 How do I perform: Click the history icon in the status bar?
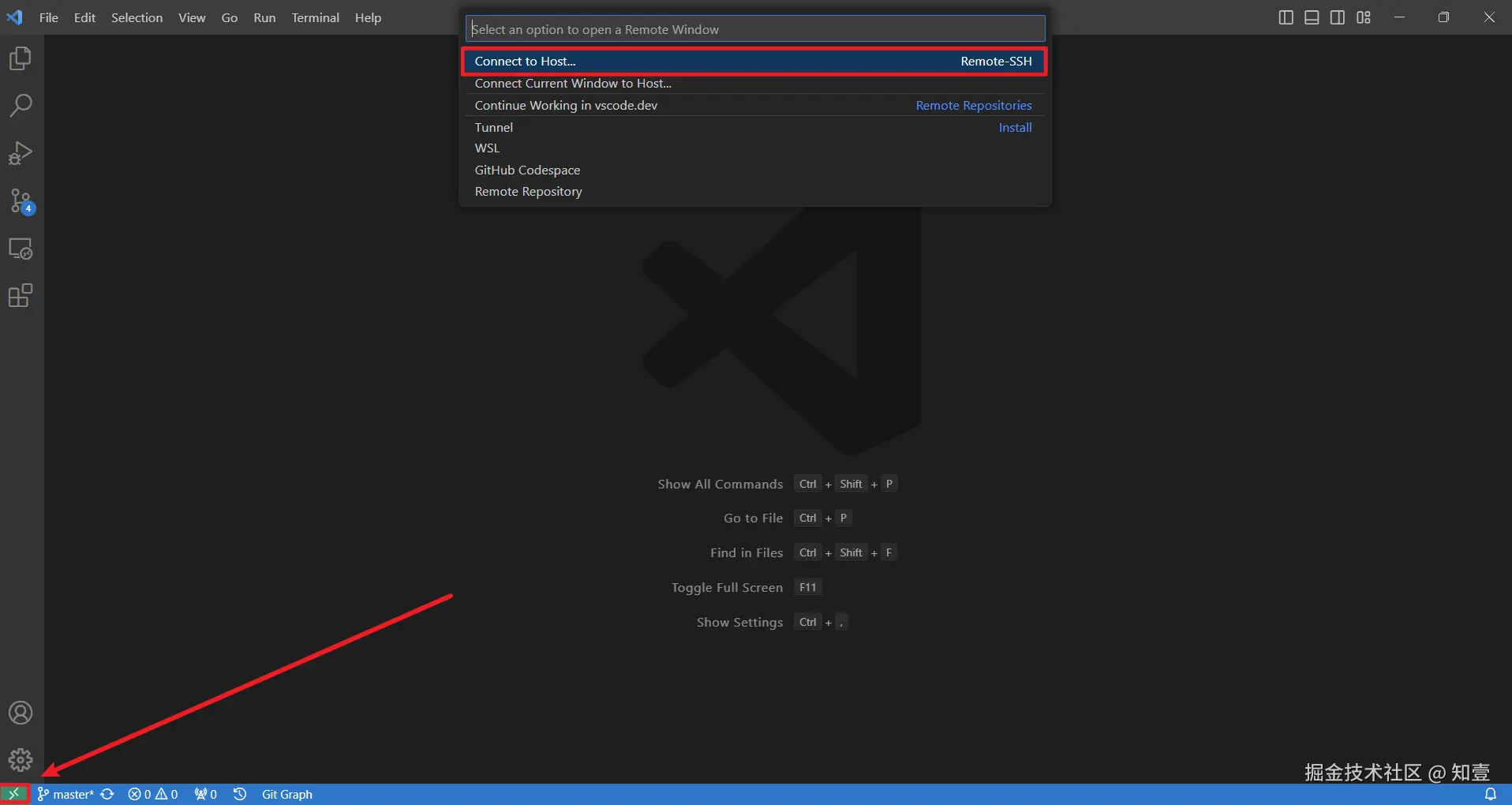[240, 794]
